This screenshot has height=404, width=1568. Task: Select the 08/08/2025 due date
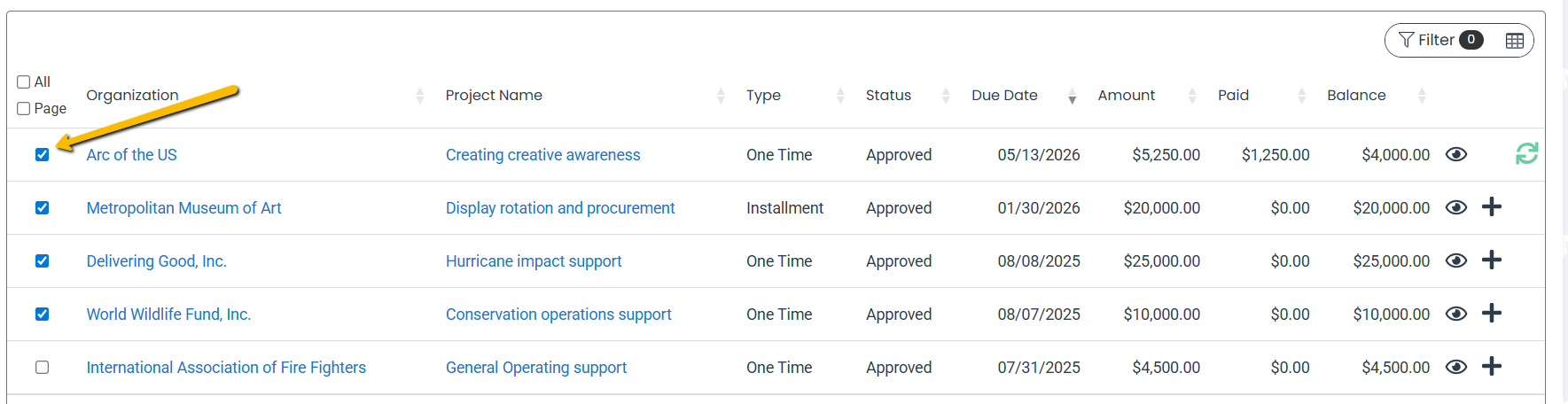click(x=1039, y=261)
